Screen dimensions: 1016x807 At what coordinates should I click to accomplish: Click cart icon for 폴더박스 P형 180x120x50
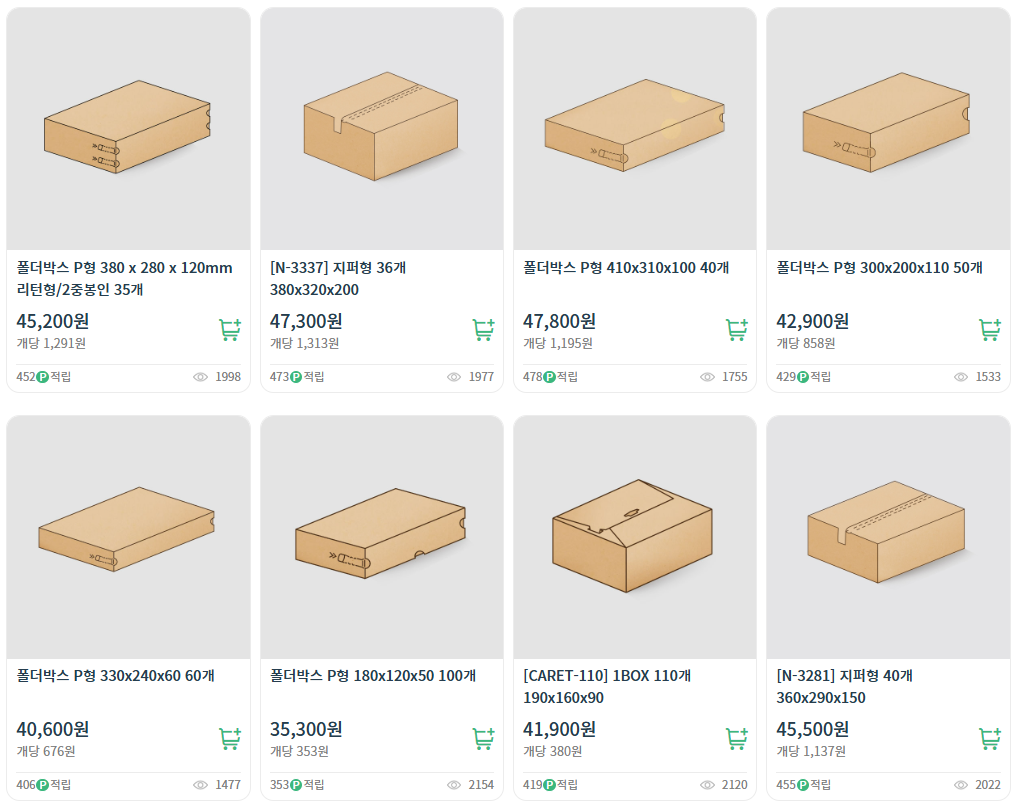pyautogui.click(x=483, y=739)
